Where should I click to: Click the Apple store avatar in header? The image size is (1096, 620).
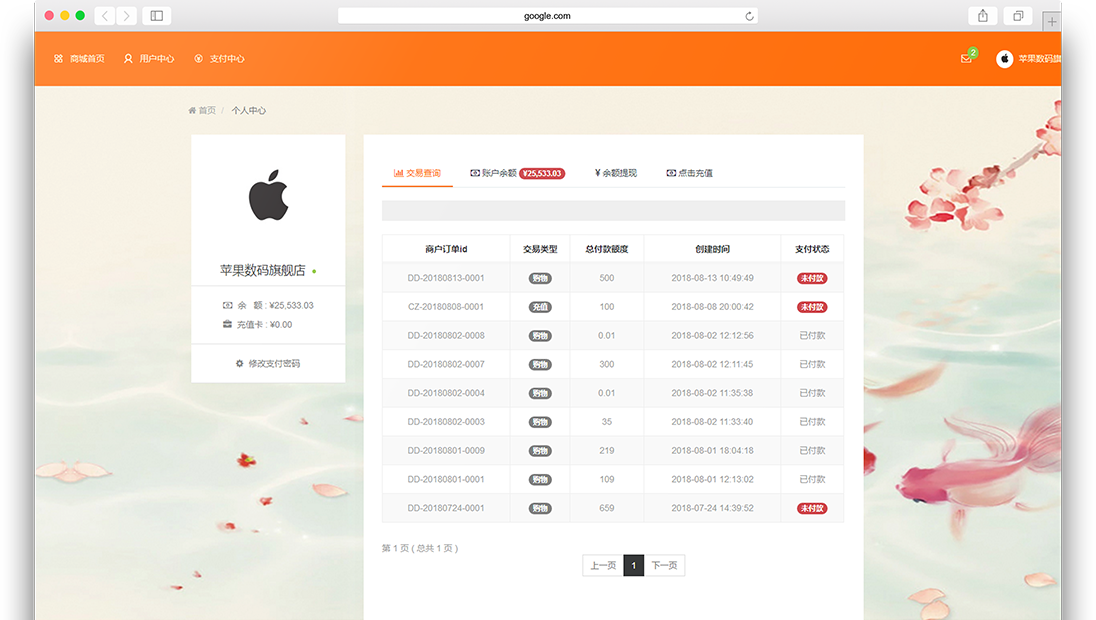[1004, 59]
